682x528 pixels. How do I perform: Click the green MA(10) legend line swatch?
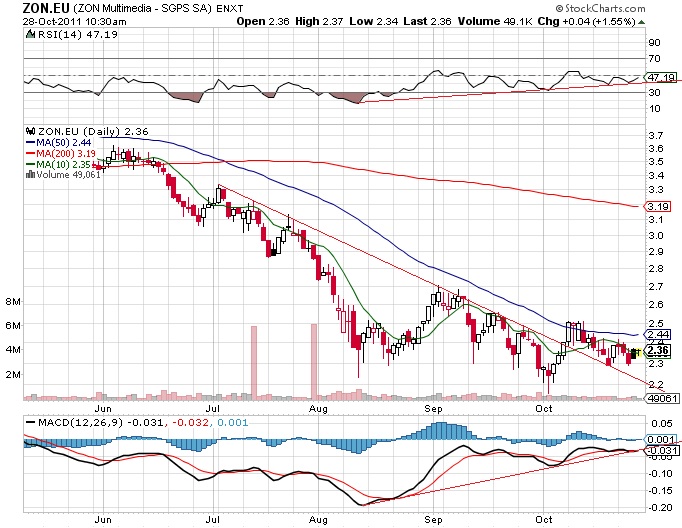coord(30,164)
